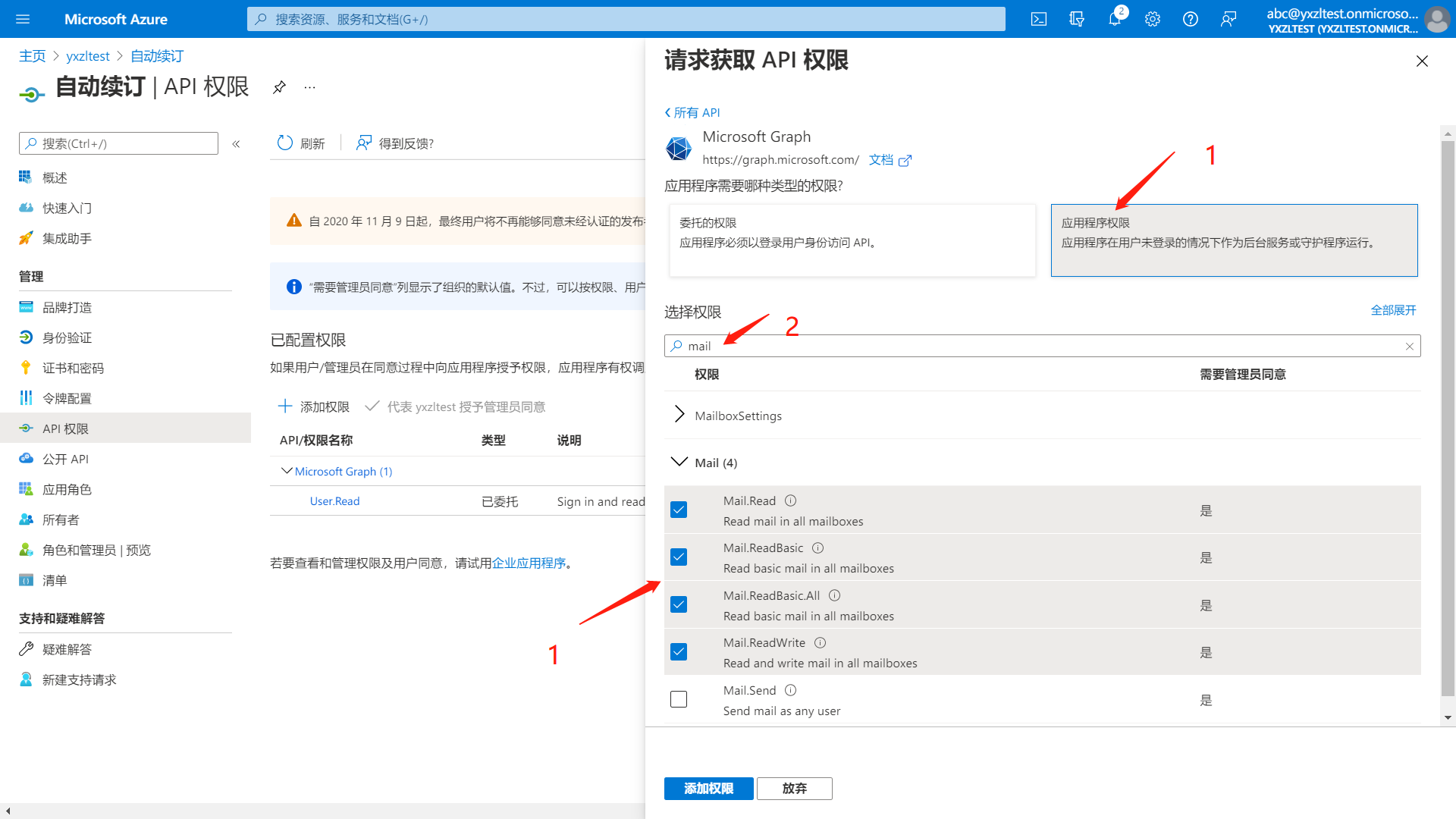Expand the MailboxSettings permission group
The width and height of the screenshot is (1456, 819).
point(679,415)
